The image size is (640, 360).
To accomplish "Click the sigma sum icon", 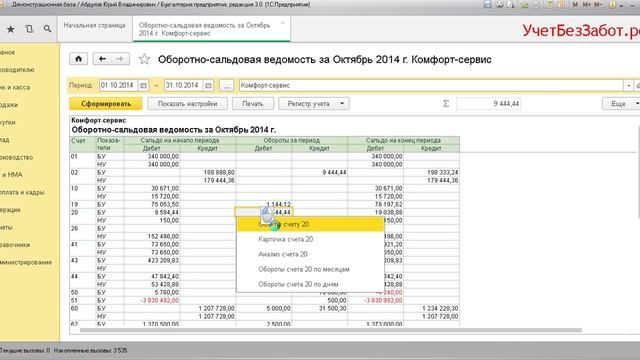I will click(x=446, y=104).
